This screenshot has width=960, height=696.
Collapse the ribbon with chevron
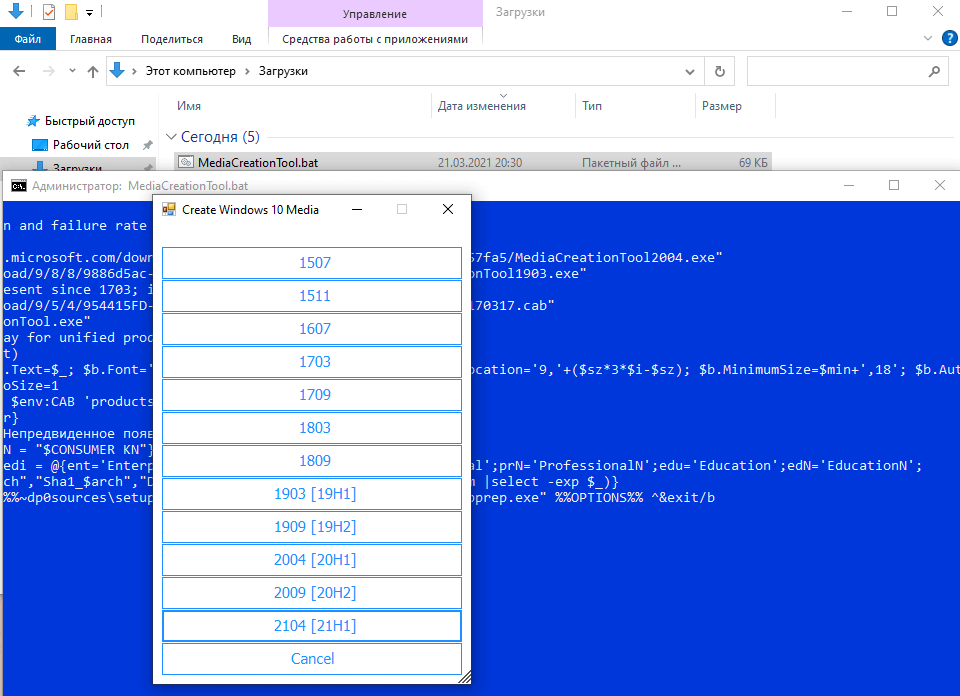pos(928,39)
